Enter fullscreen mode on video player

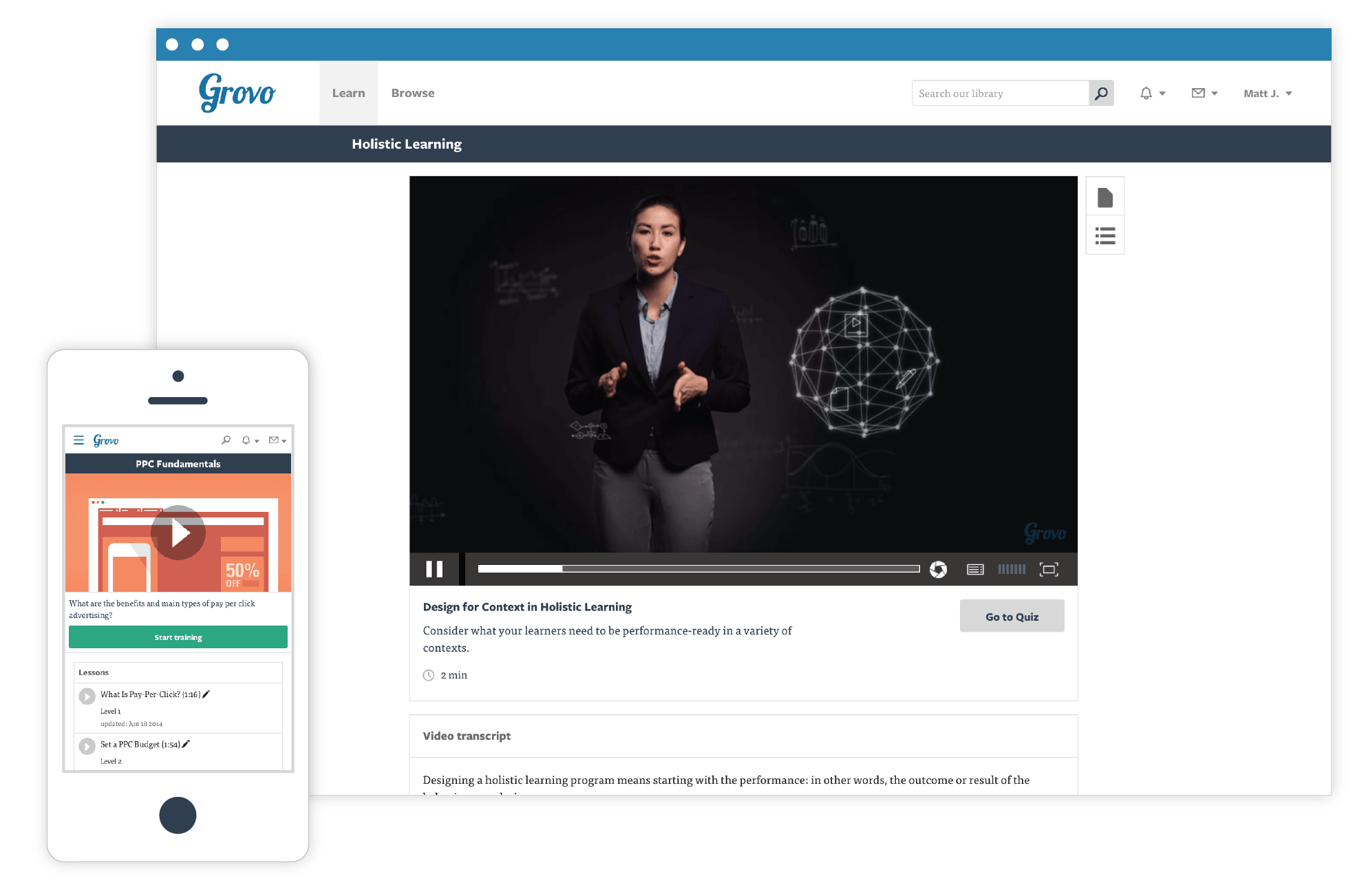click(x=1049, y=569)
